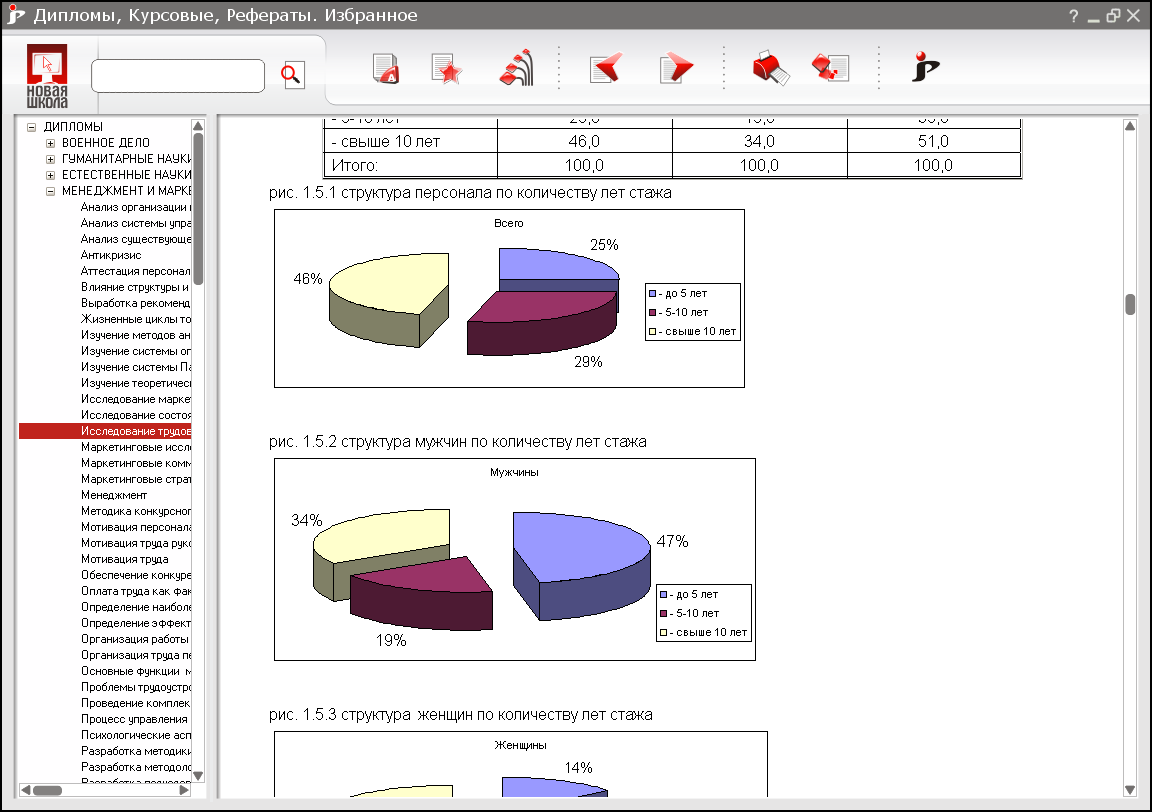This screenshot has width=1152, height=812.
Task: Click the magnifier search button
Action: click(291, 75)
